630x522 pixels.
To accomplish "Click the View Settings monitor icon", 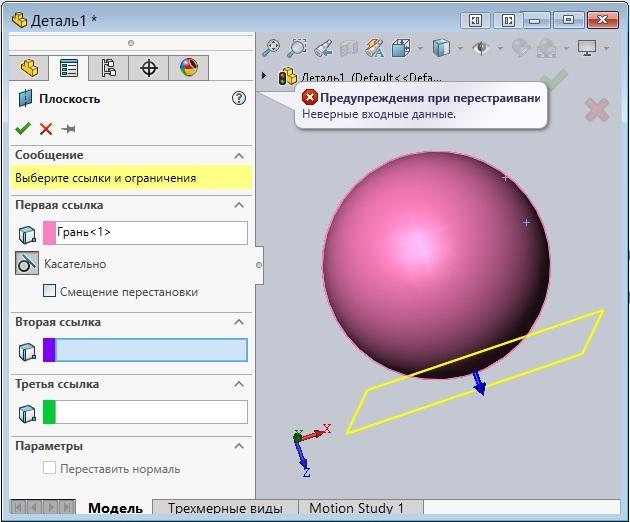I will [587, 48].
